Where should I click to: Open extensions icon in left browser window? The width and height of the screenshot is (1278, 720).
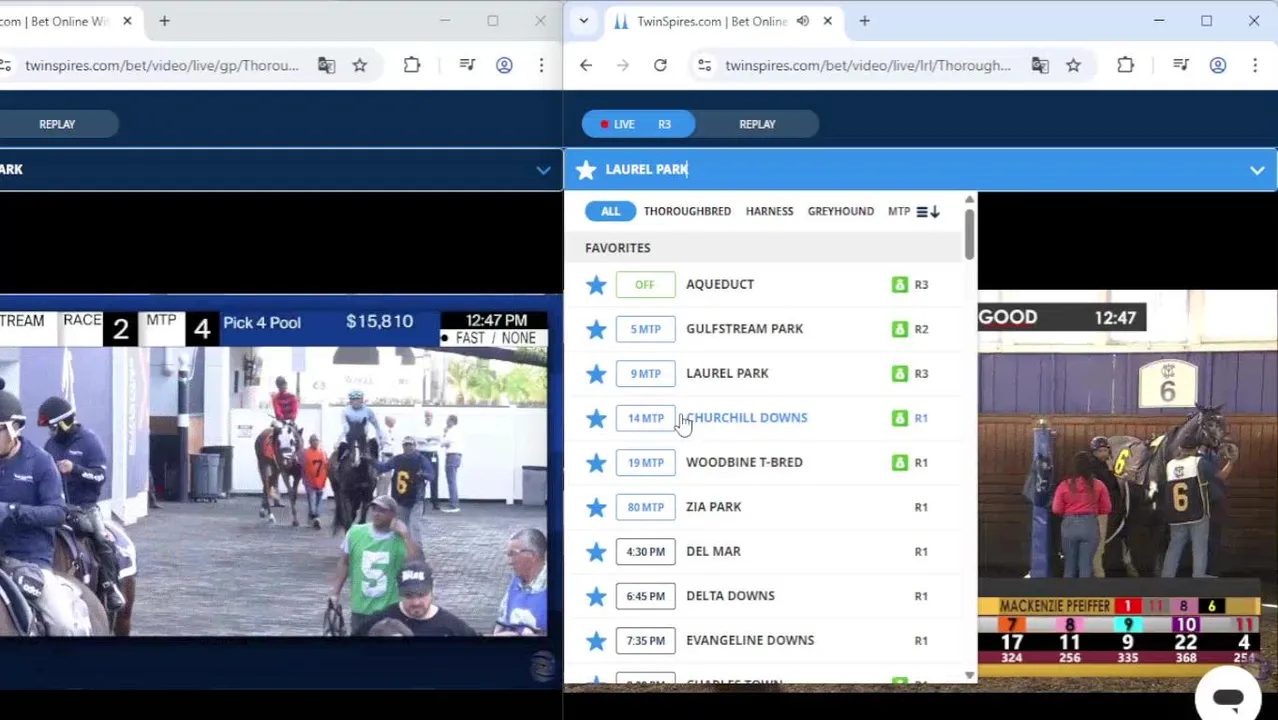[x=412, y=66]
